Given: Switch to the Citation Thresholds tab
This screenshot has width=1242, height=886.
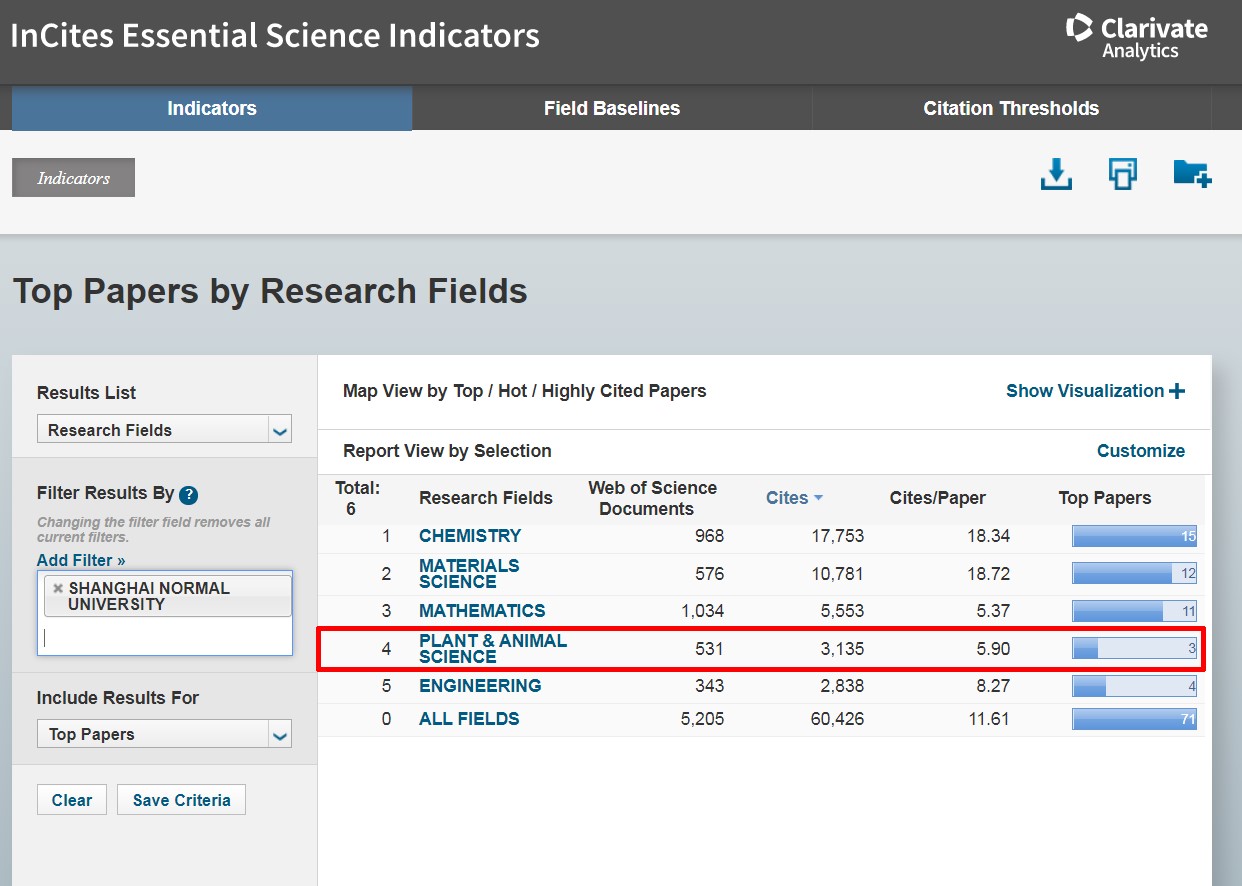Looking at the screenshot, I should point(1010,108).
